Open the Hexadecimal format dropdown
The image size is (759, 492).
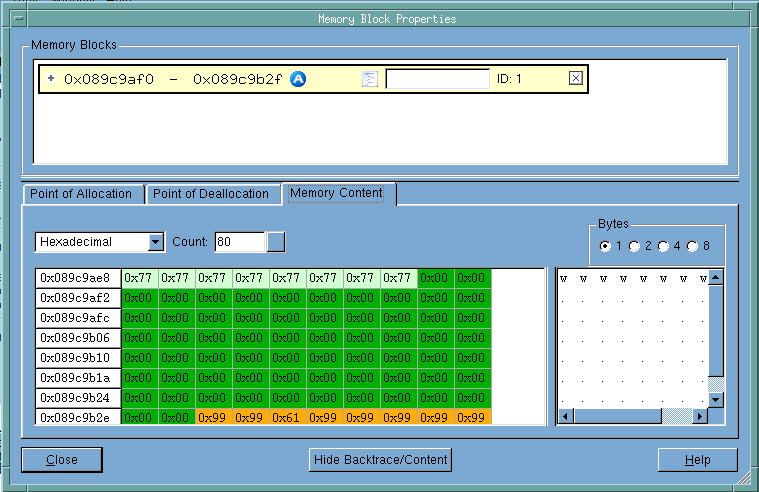pos(155,242)
